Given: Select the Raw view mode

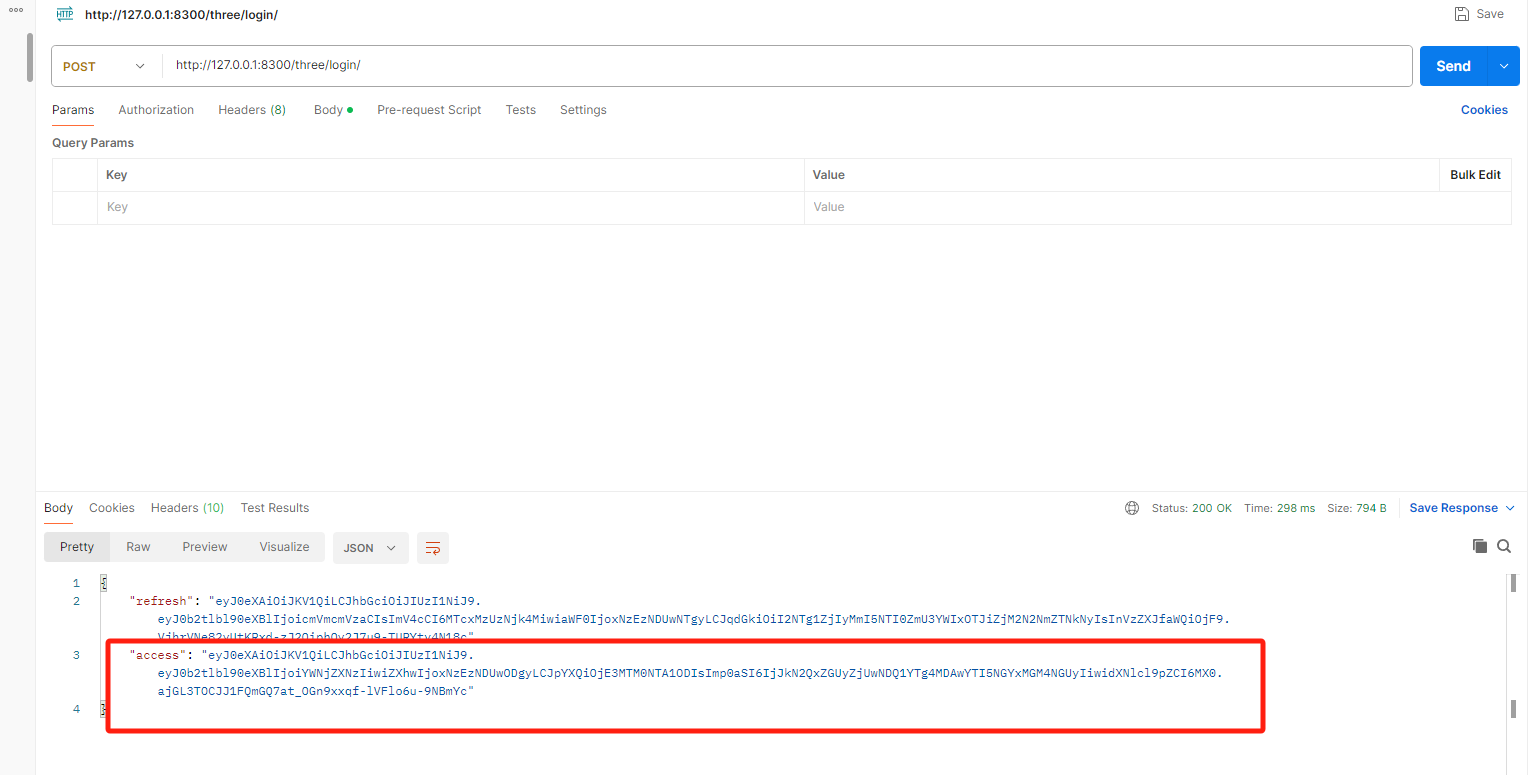Looking at the screenshot, I should tap(138, 547).
